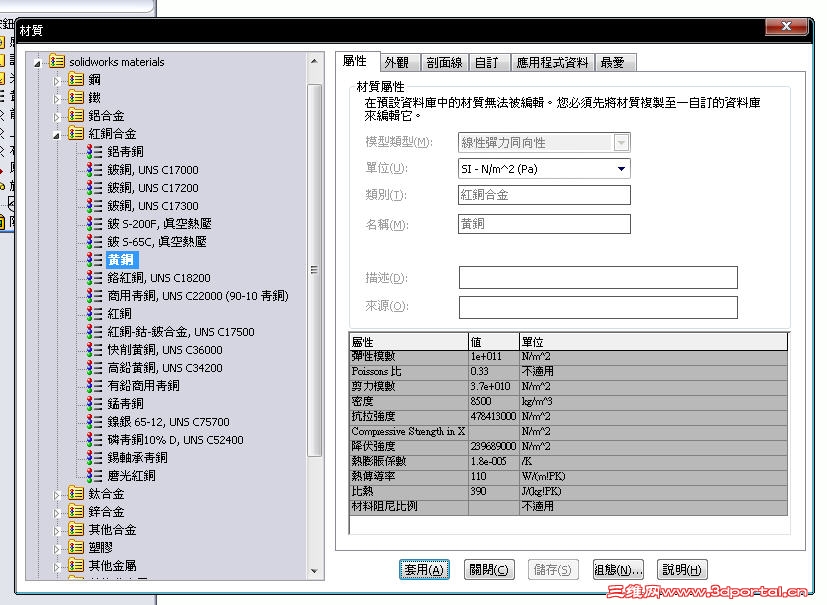
Task: Click the 值 column header
Action: click(x=494, y=342)
